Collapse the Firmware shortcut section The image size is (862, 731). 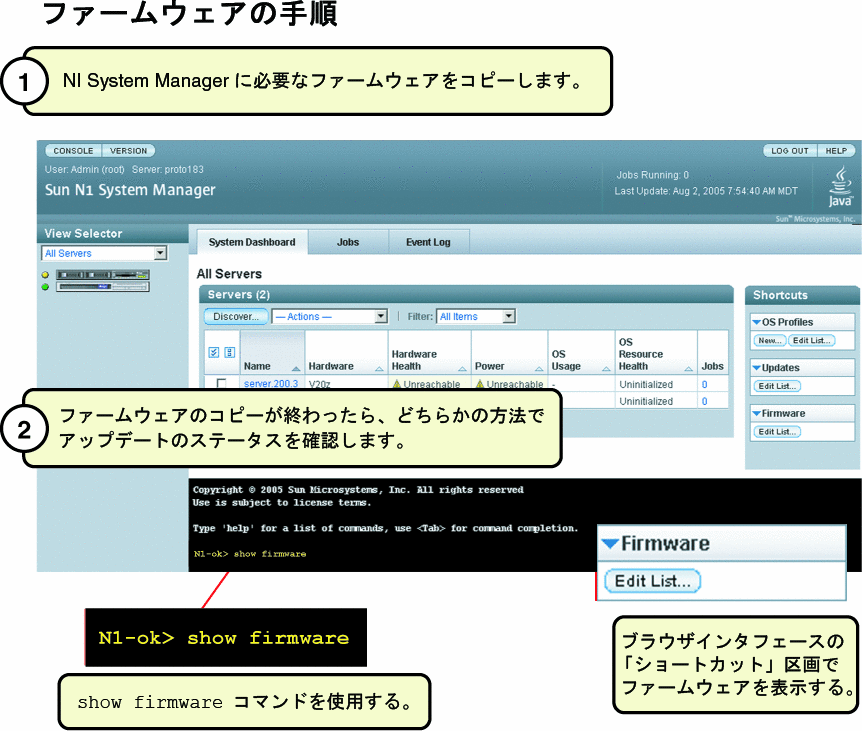coord(757,413)
